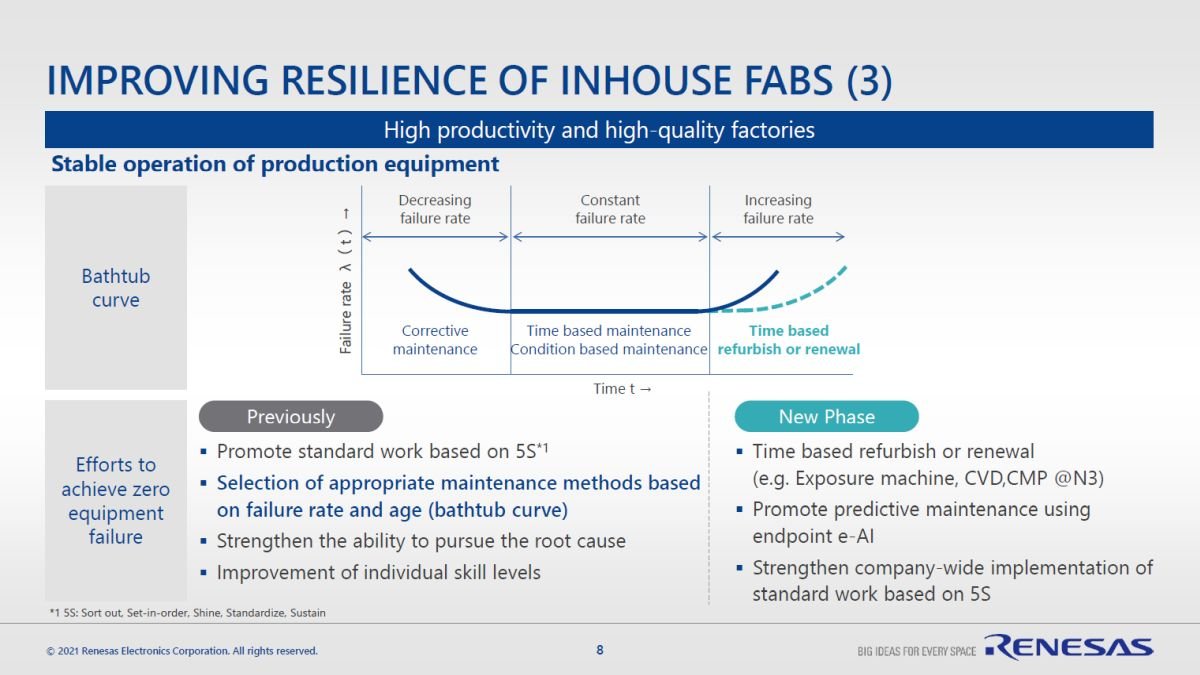Click the Constant failure rate label
This screenshot has width=1200, height=675.
(610, 209)
